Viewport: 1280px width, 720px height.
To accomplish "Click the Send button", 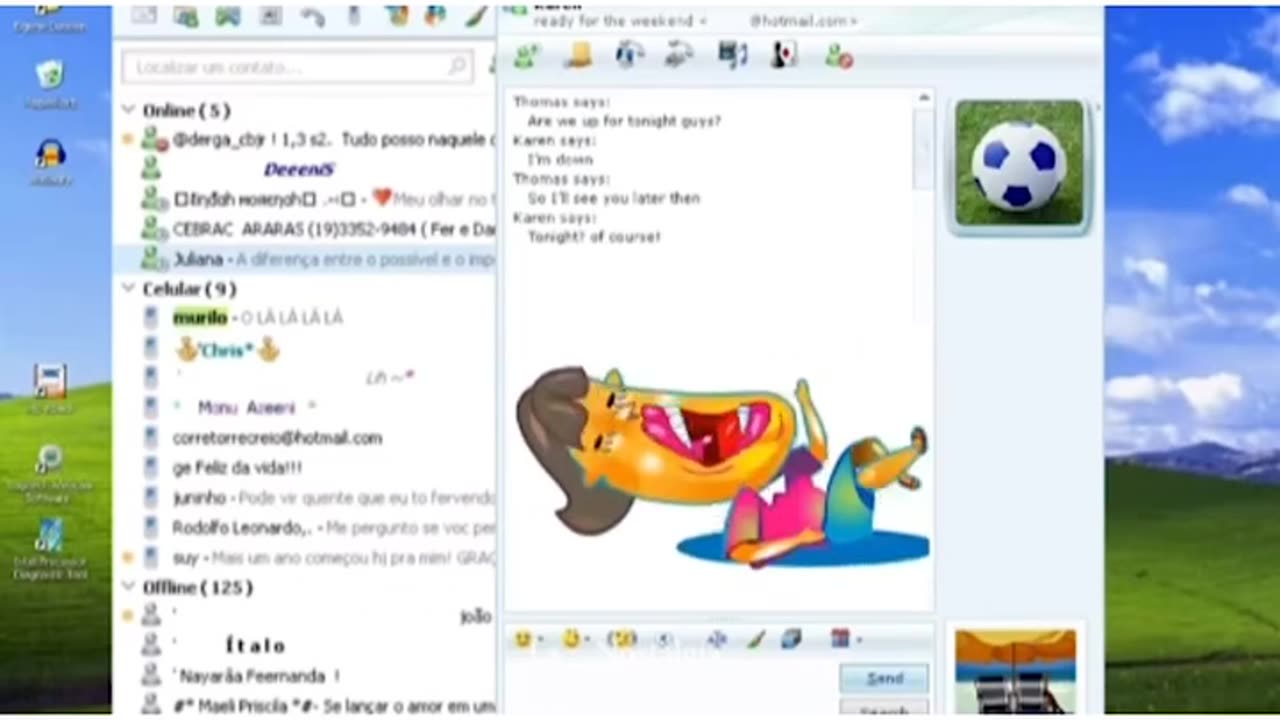I will point(884,678).
